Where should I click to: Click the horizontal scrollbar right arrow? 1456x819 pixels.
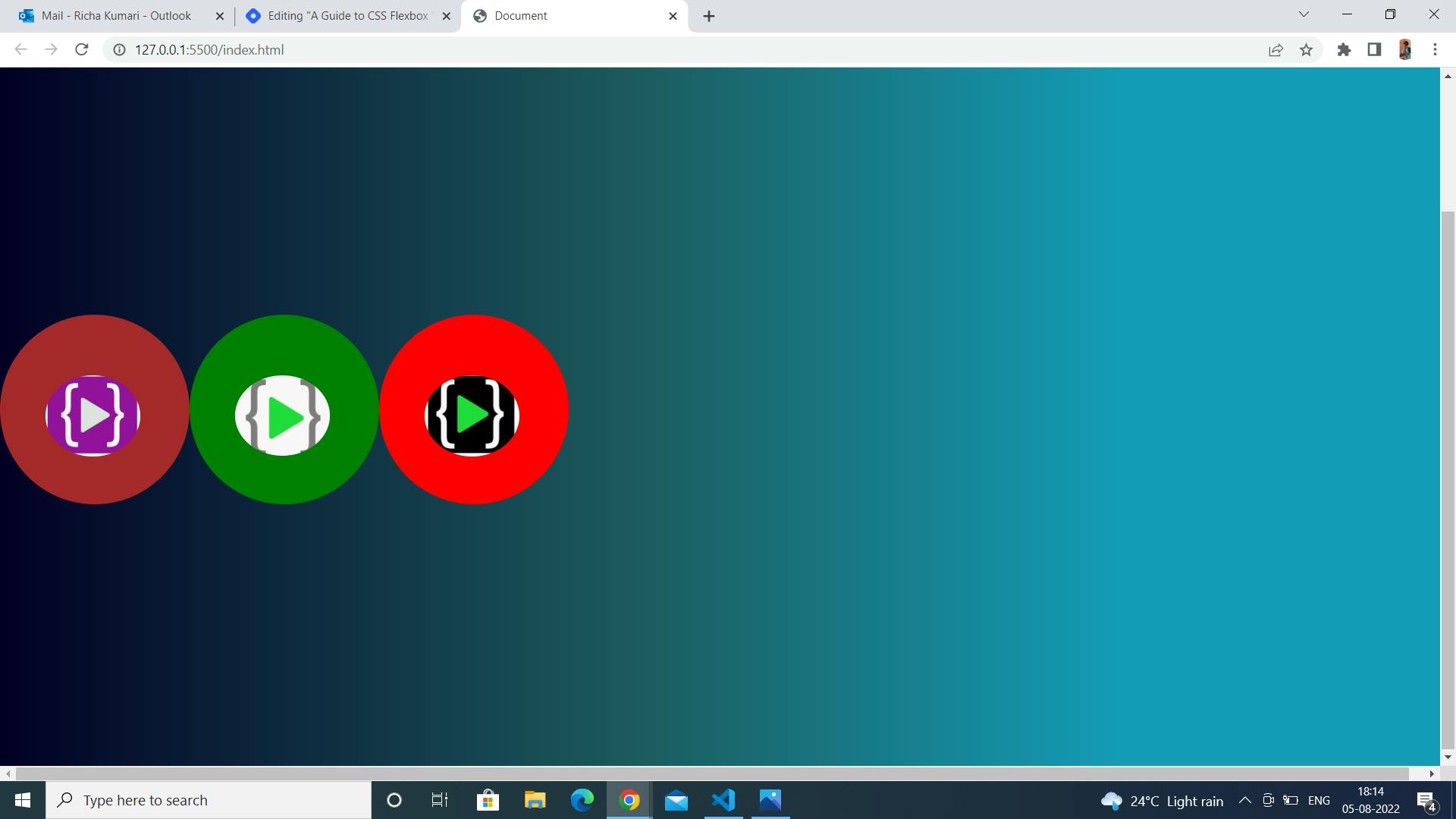tap(1432, 773)
